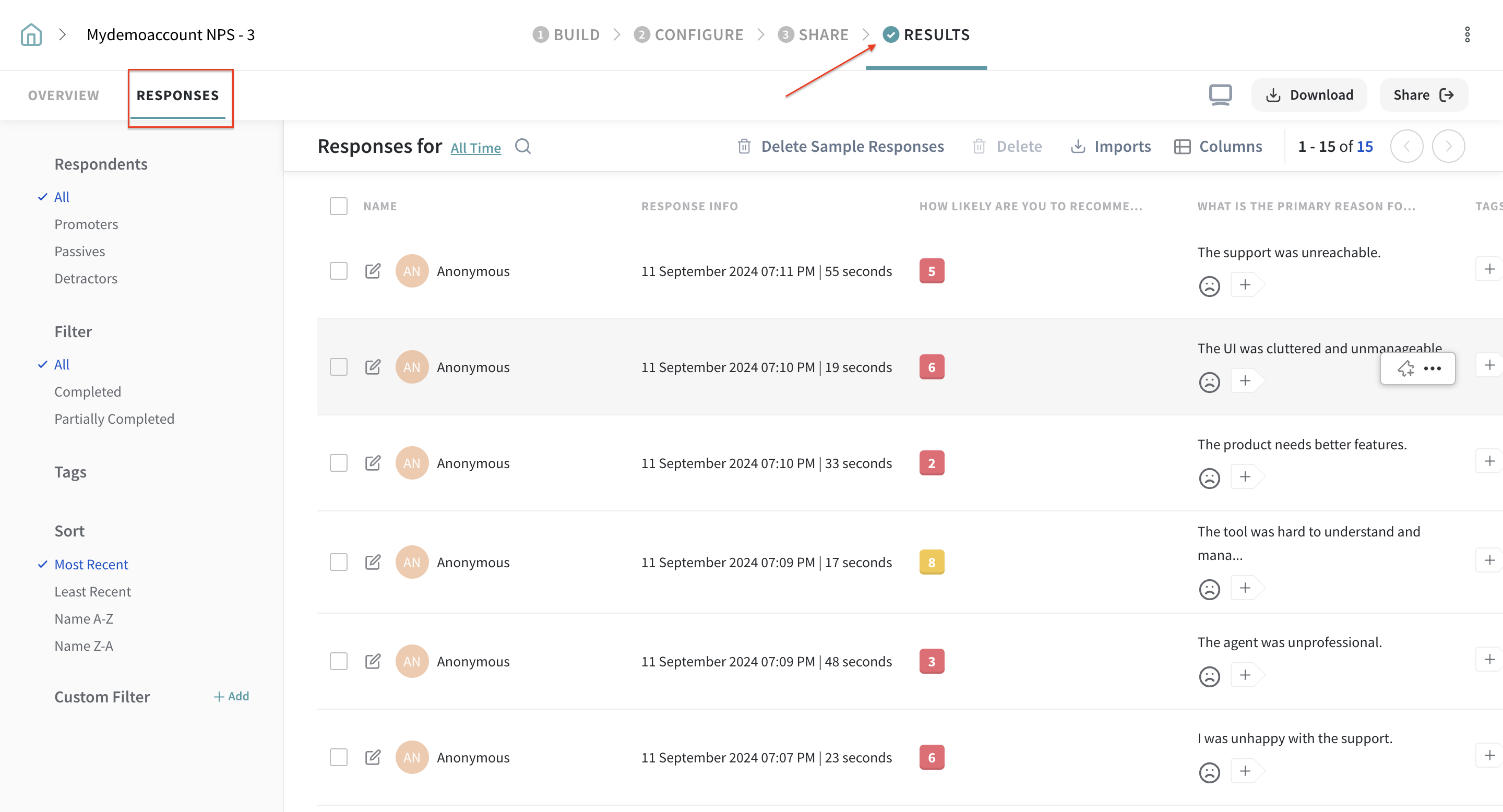Image resolution: width=1503 pixels, height=812 pixels.
Task: Tick the select-all checkbox in the table header
Action: pos(338,206)
